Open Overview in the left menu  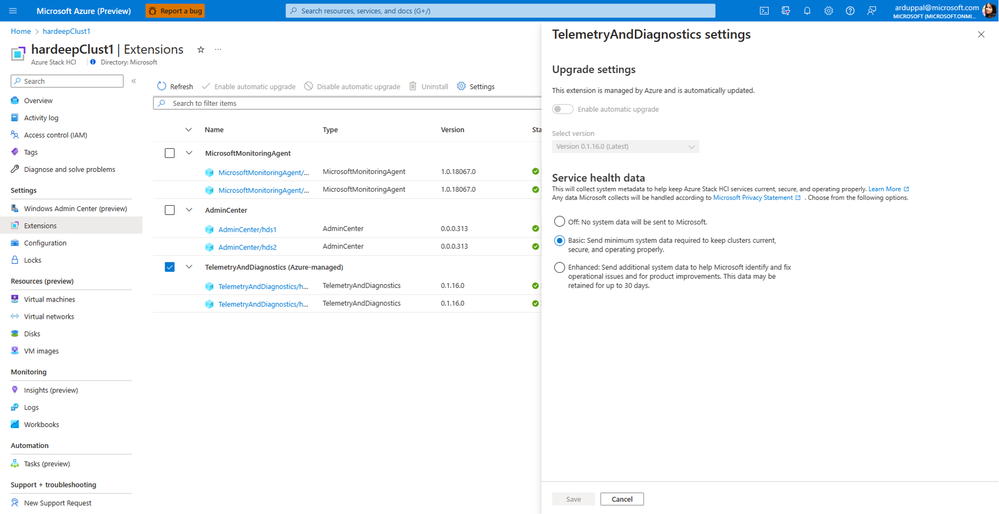pos(38,101)
